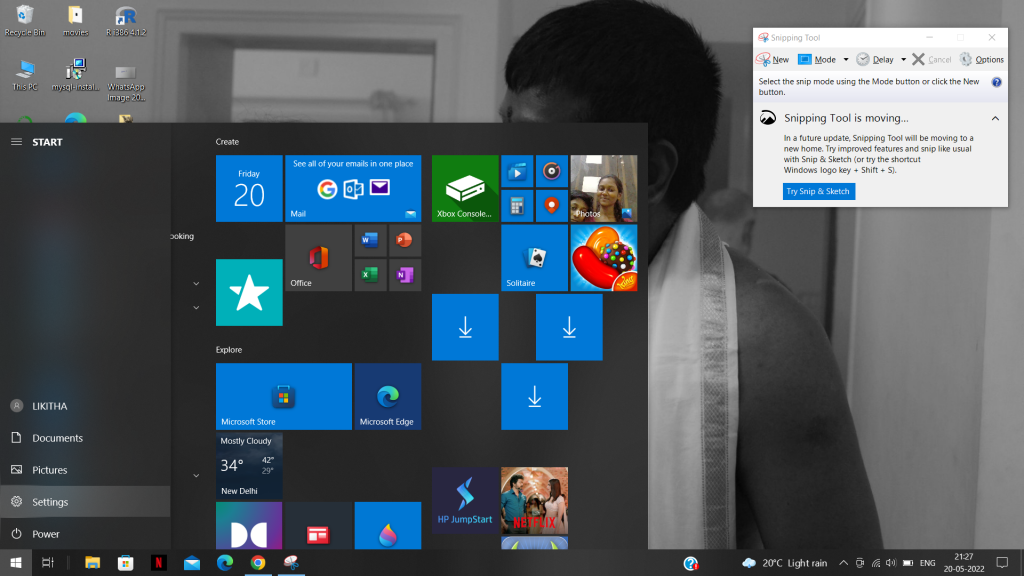Collapse the 'Snipping Tool is moving' notice
The width and height of the screenshot is (1024, 576).
pos(995,118)
